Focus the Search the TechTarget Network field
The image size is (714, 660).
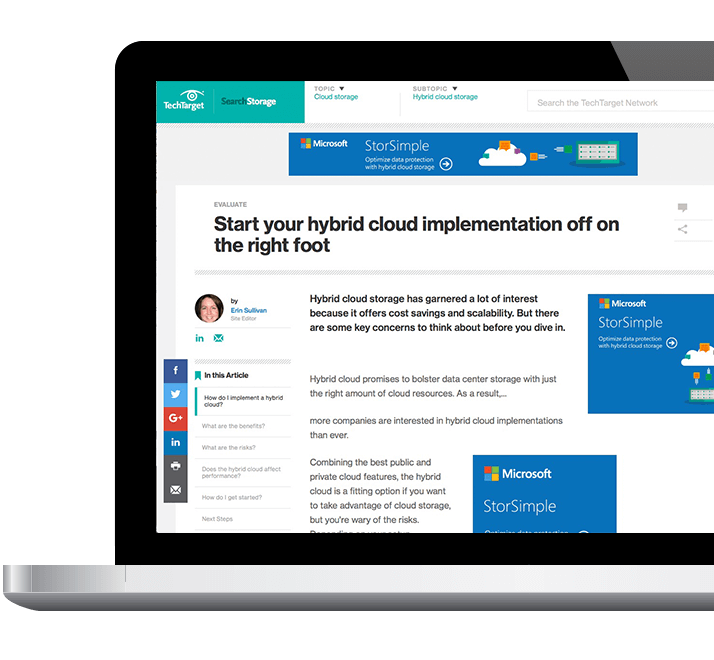(620, 102)
